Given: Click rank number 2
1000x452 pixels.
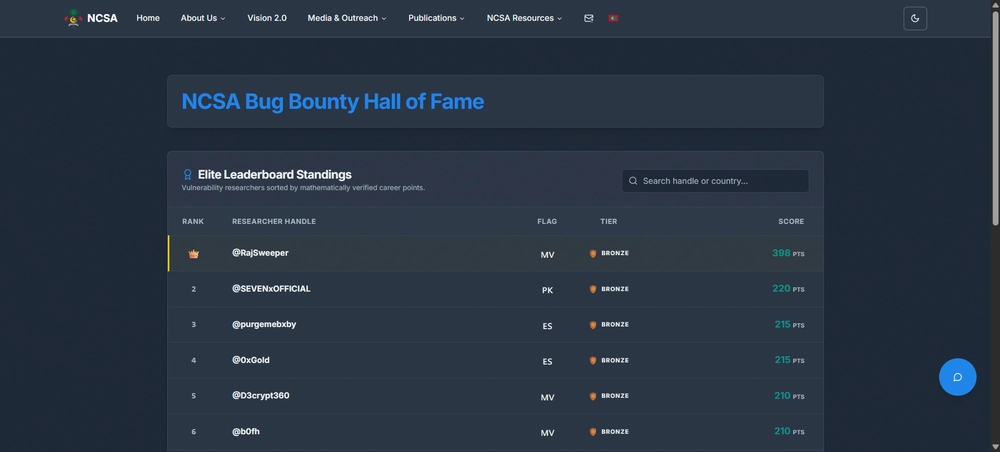Looking at the screenshot, I should tap(194, 289).
